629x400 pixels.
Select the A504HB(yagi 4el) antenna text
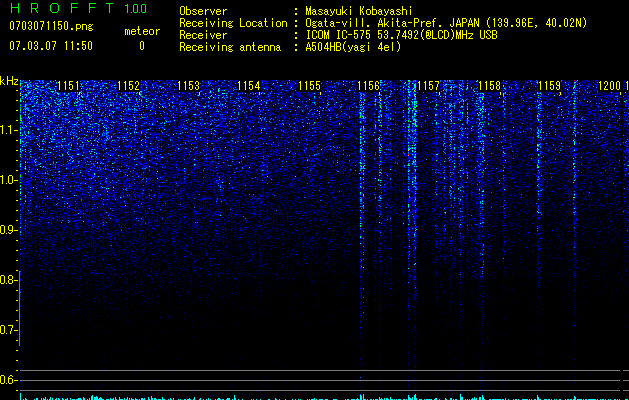353,47
